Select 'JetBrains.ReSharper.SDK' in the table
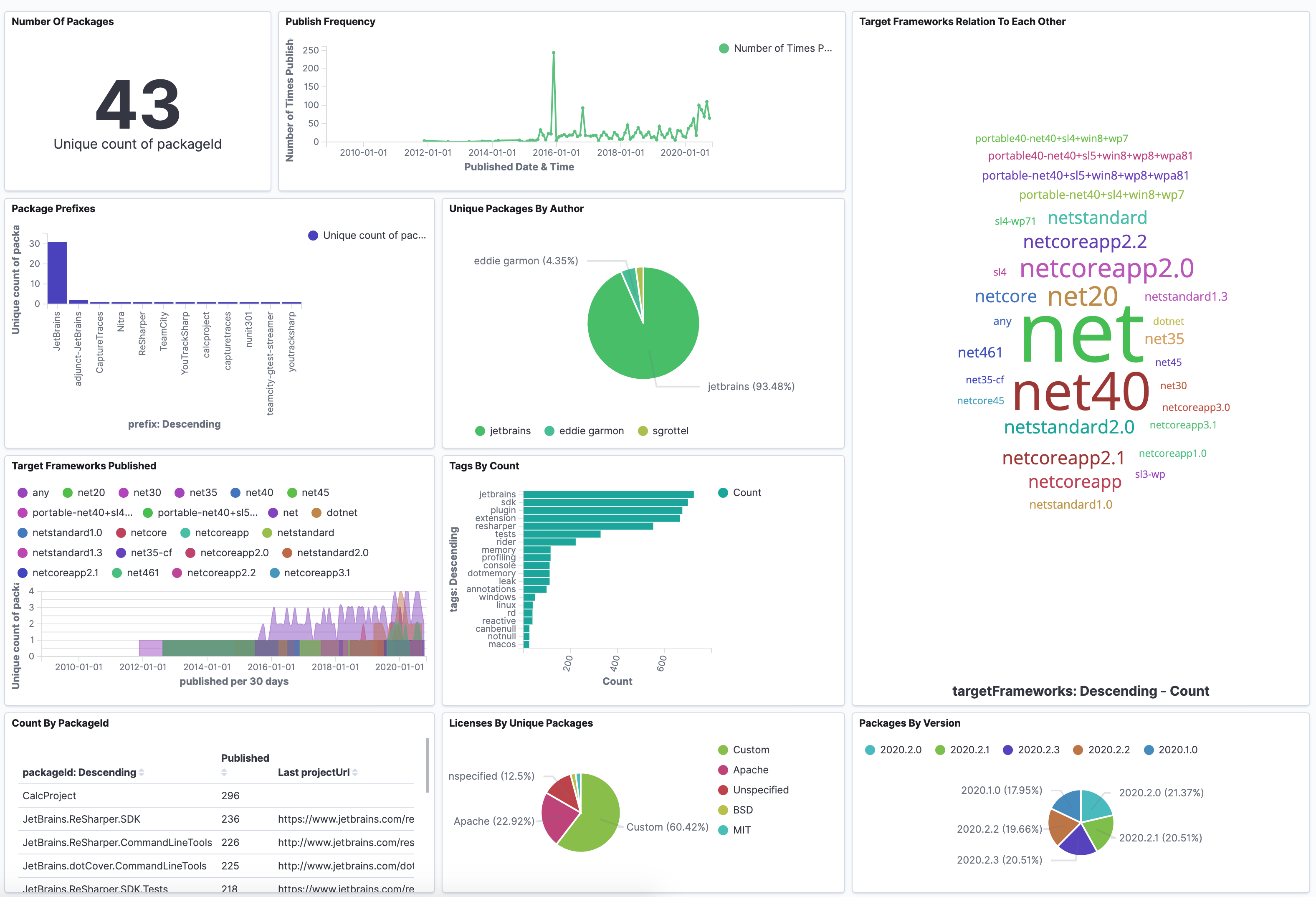Screen dimensions: 1316x897 [x=81, y=819]
